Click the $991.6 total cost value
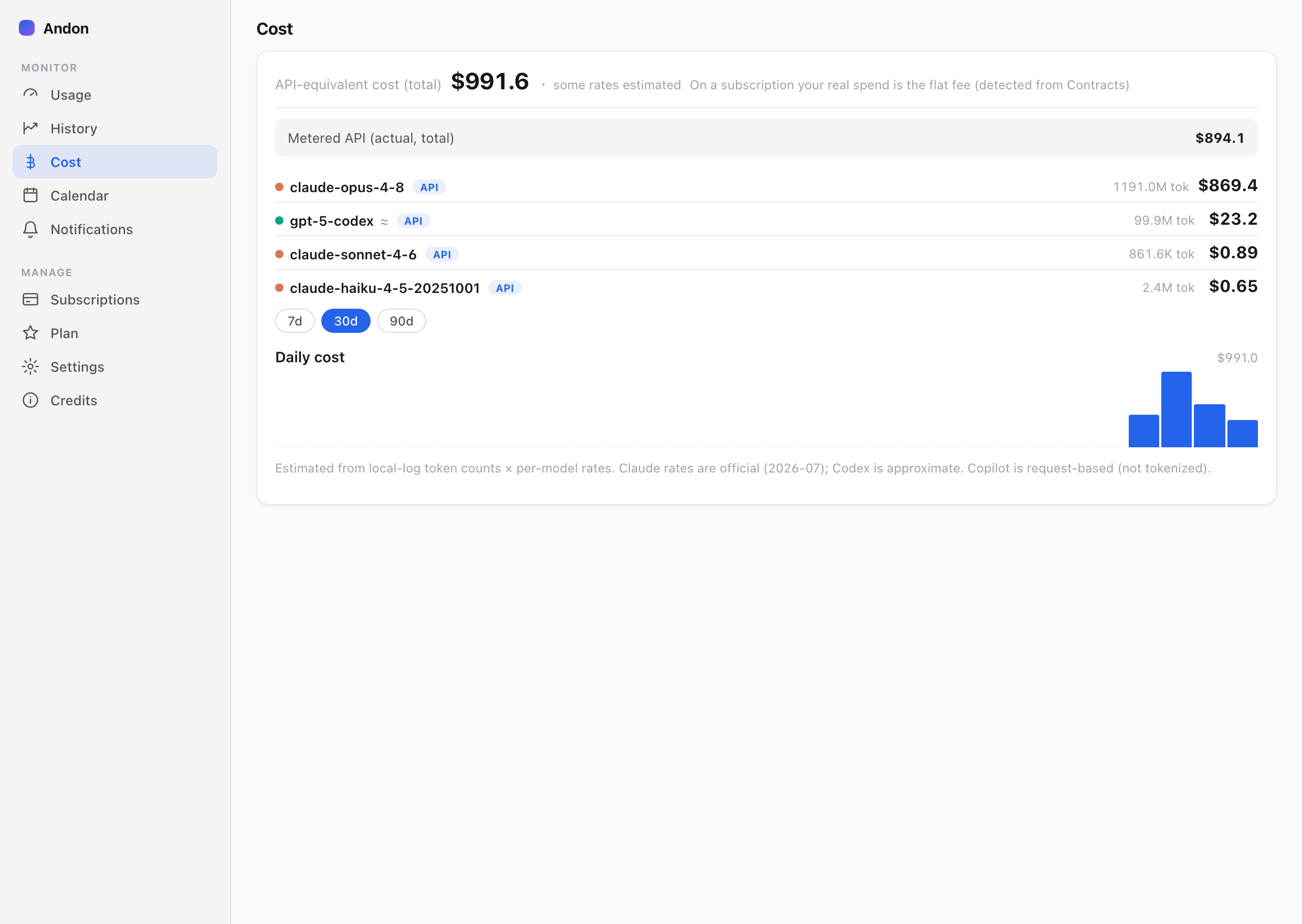Image resolution: width=1302 pixels, height=924 pixels. click(x=490, y=81)
